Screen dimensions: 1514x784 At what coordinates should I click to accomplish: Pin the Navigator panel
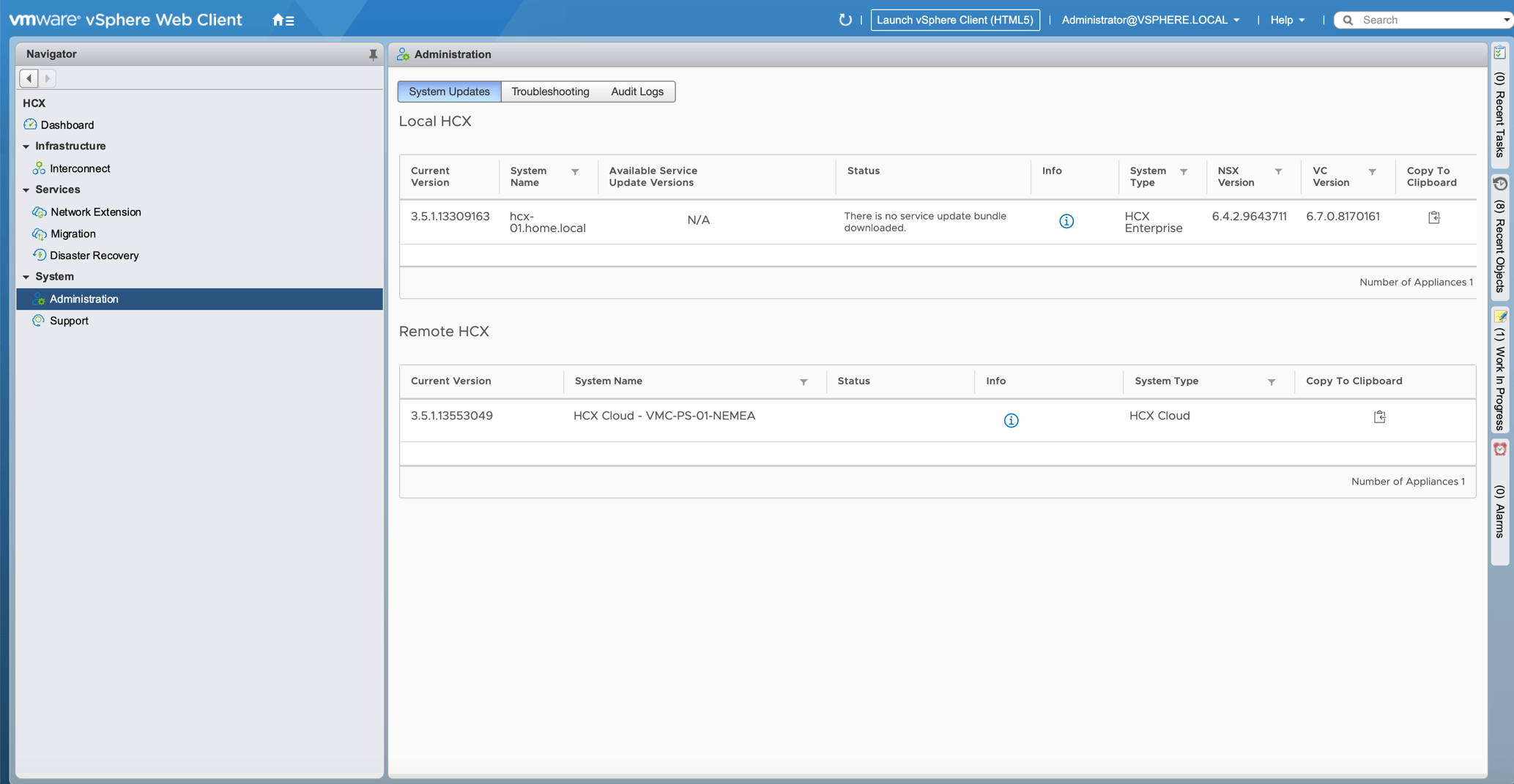click(x=373, y=54)
